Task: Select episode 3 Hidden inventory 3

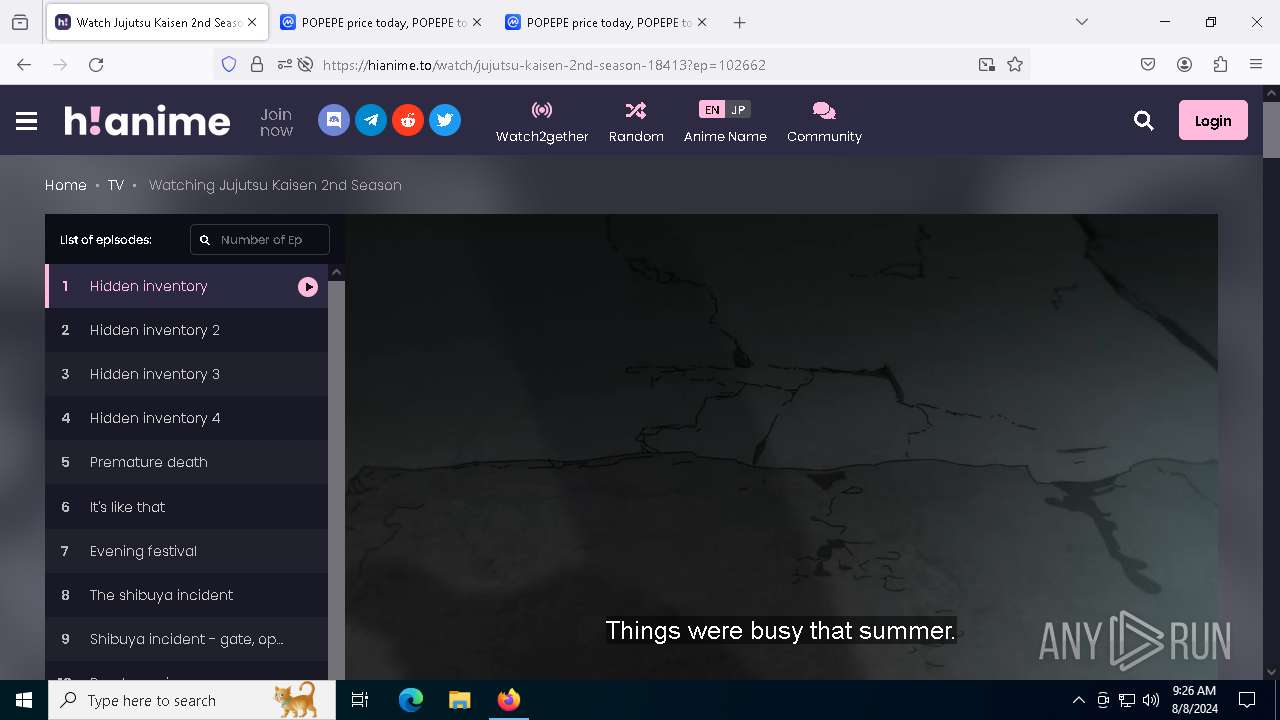Action: [x=186, y=374]
